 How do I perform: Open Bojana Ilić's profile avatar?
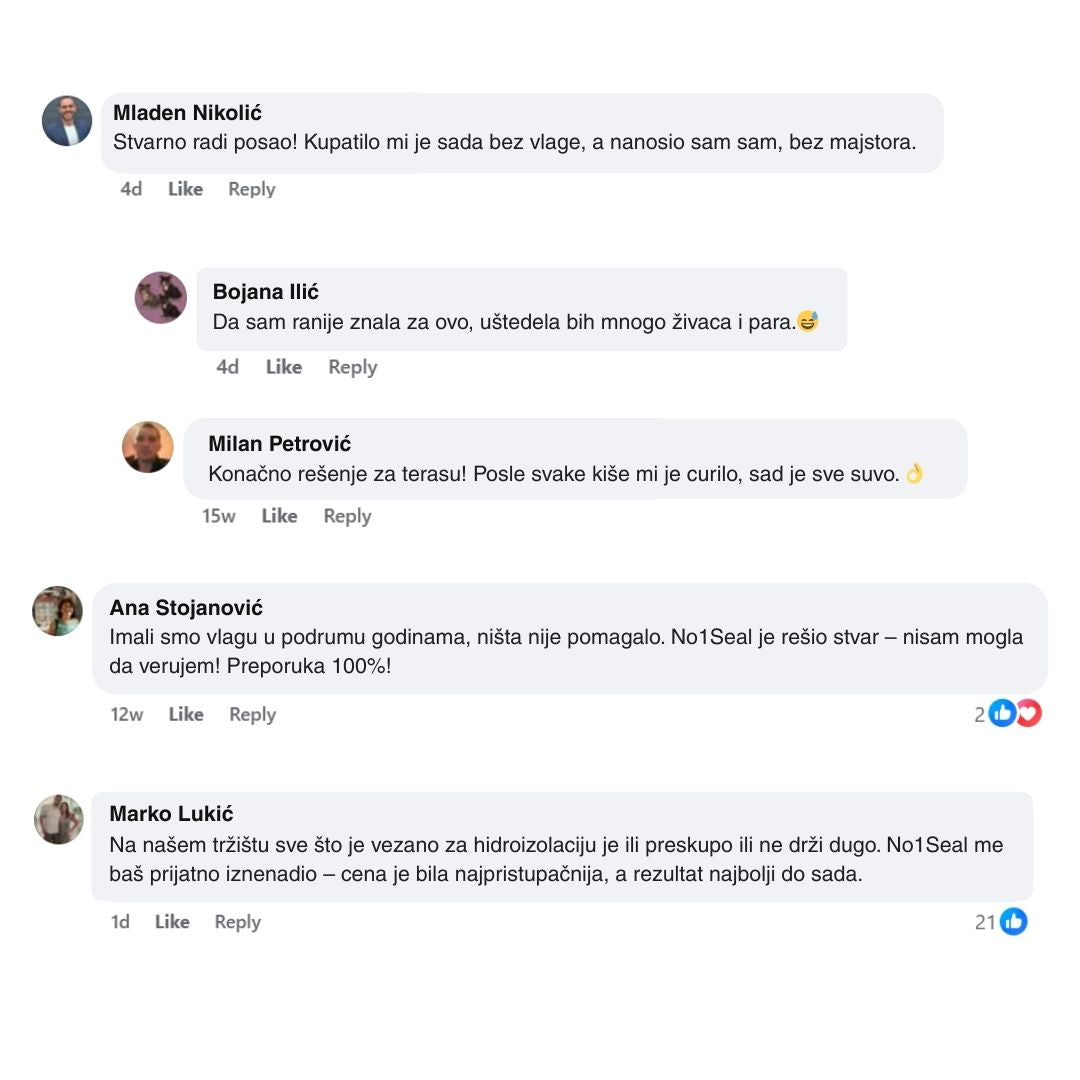[x=161, y=297]
